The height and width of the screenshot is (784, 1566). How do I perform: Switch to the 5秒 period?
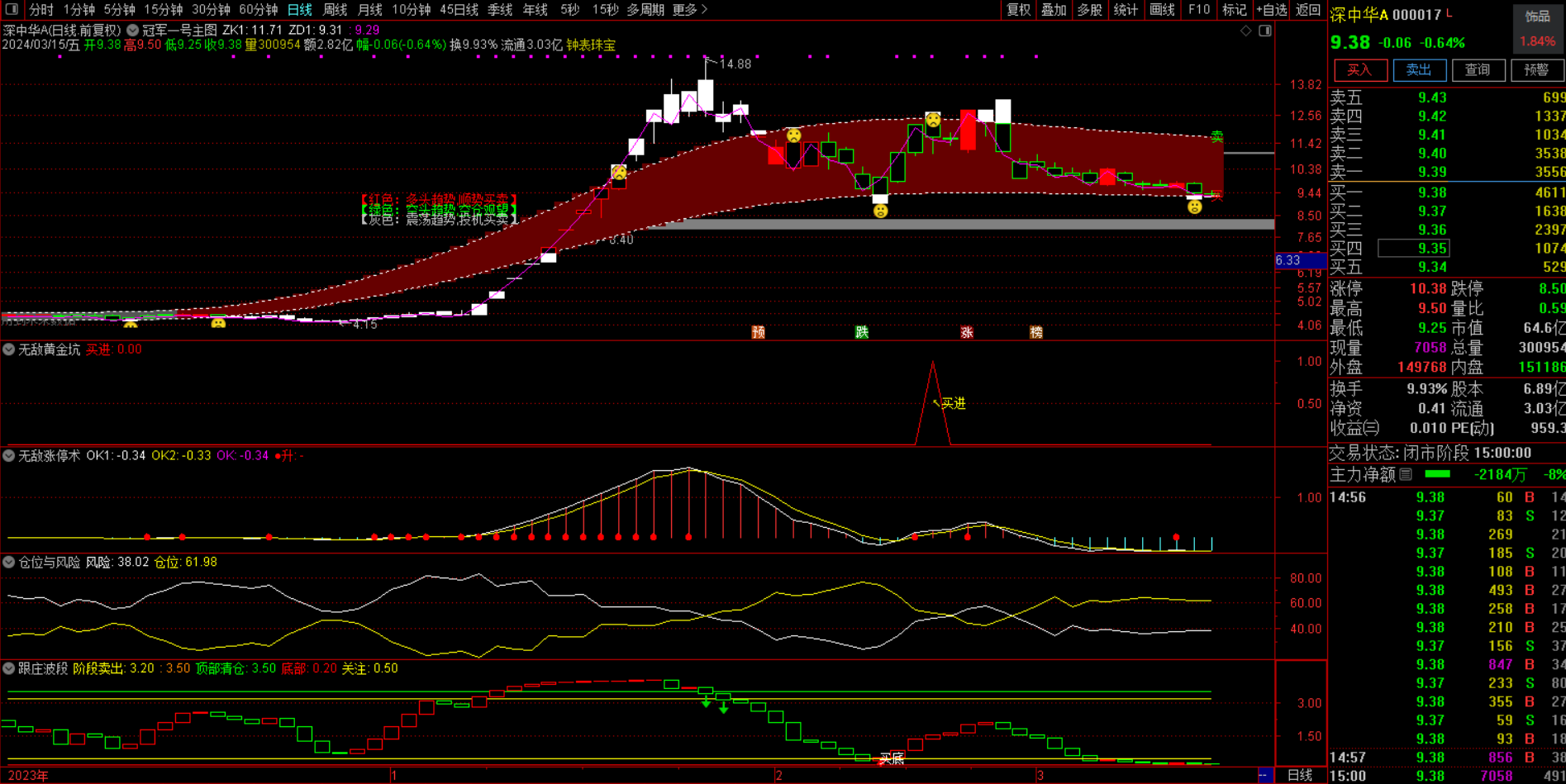pos(569,10)
